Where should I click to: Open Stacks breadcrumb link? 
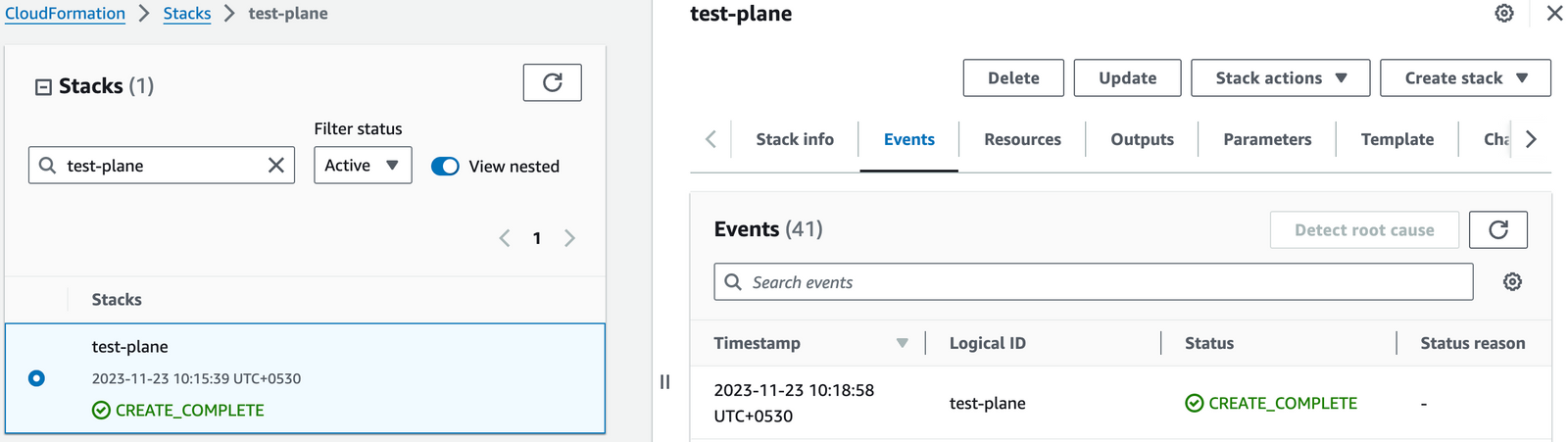187,14
